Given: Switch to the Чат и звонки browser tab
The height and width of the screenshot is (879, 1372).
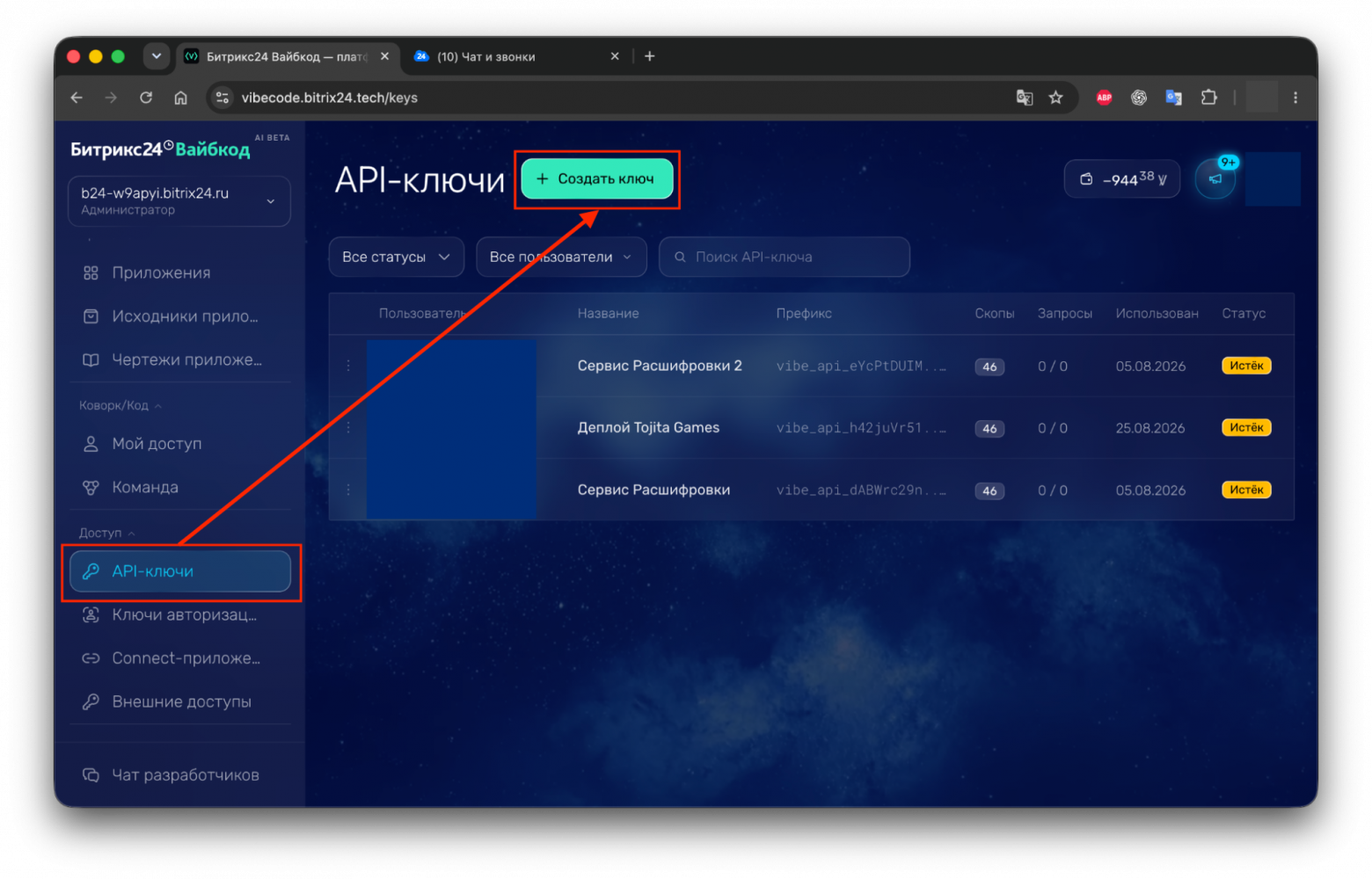Looking at the screenshot, I should (514, 56).
